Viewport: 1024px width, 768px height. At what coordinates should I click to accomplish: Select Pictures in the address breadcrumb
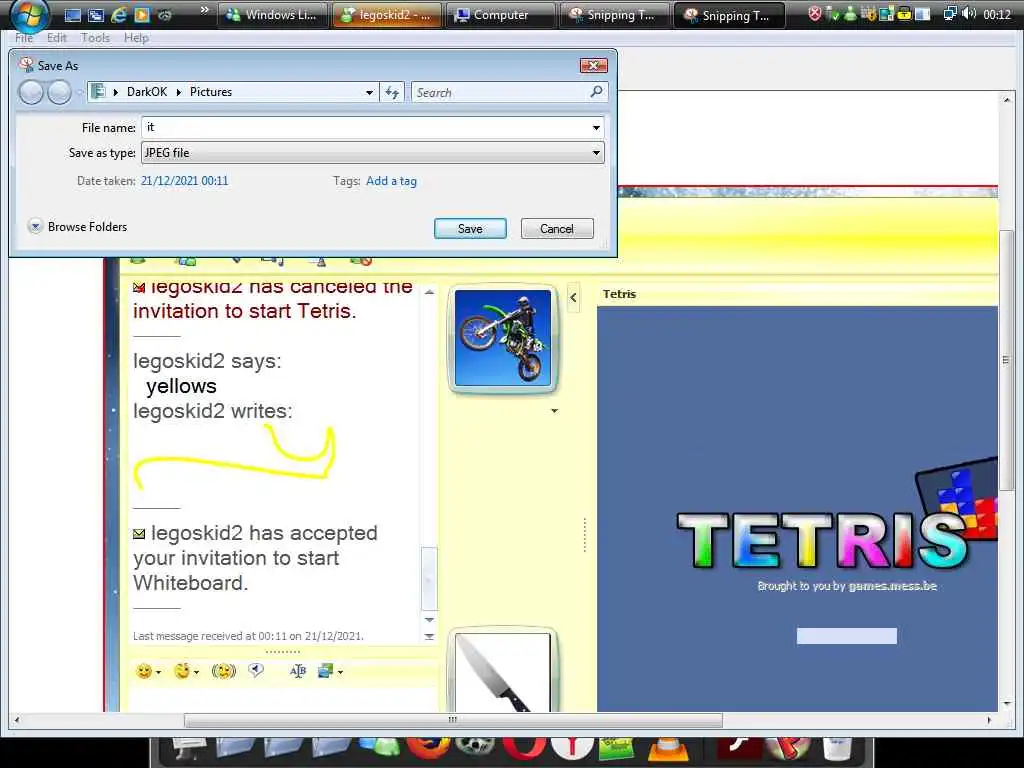point(211,92)
